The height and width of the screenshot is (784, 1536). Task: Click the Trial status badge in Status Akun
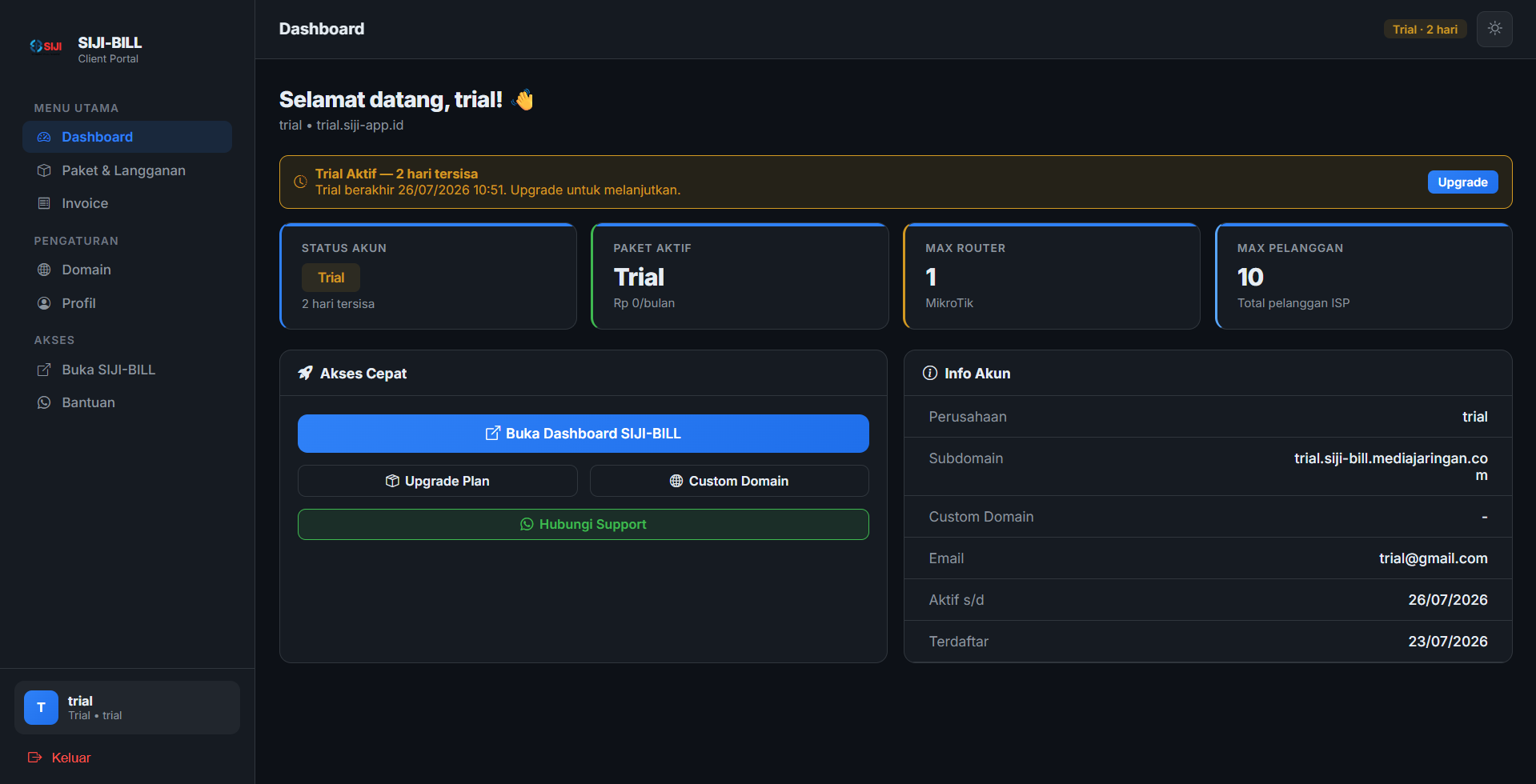point(331,278)
